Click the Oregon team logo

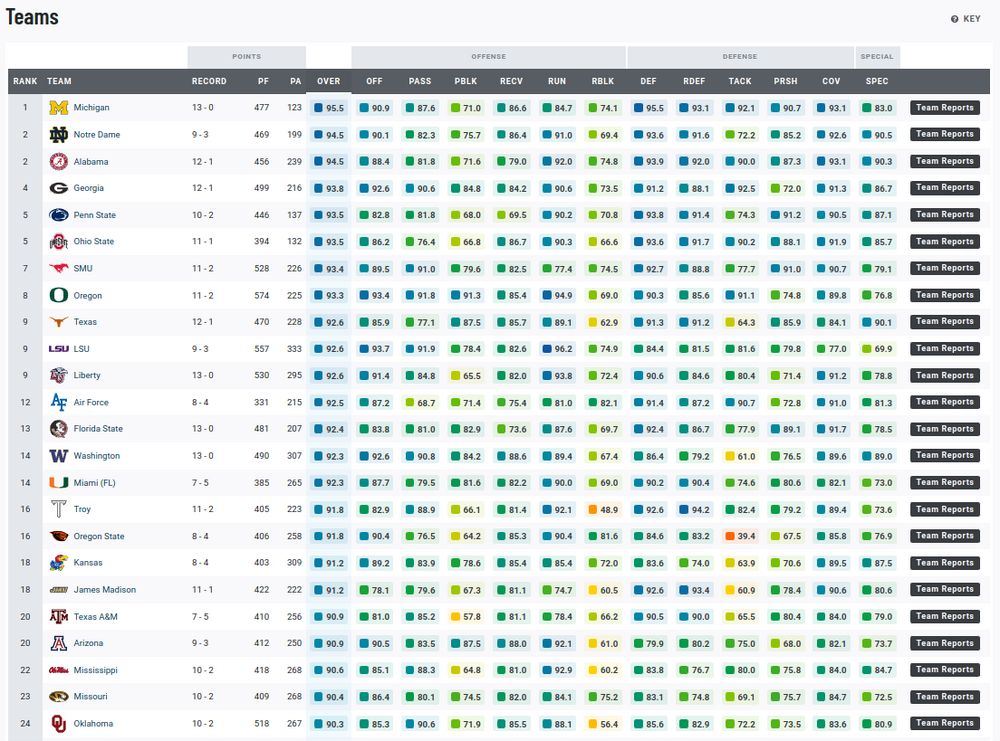pos(58,295)
